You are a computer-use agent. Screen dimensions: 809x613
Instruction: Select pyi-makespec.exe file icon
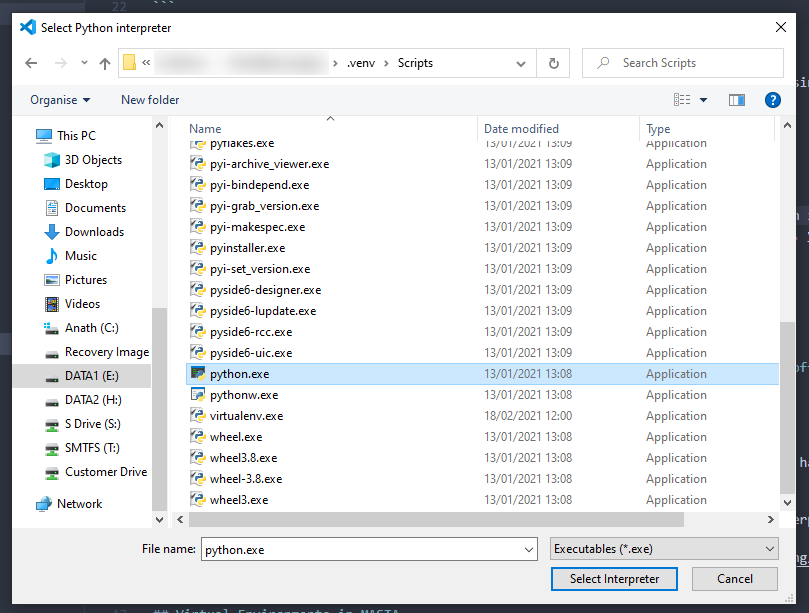198,227
